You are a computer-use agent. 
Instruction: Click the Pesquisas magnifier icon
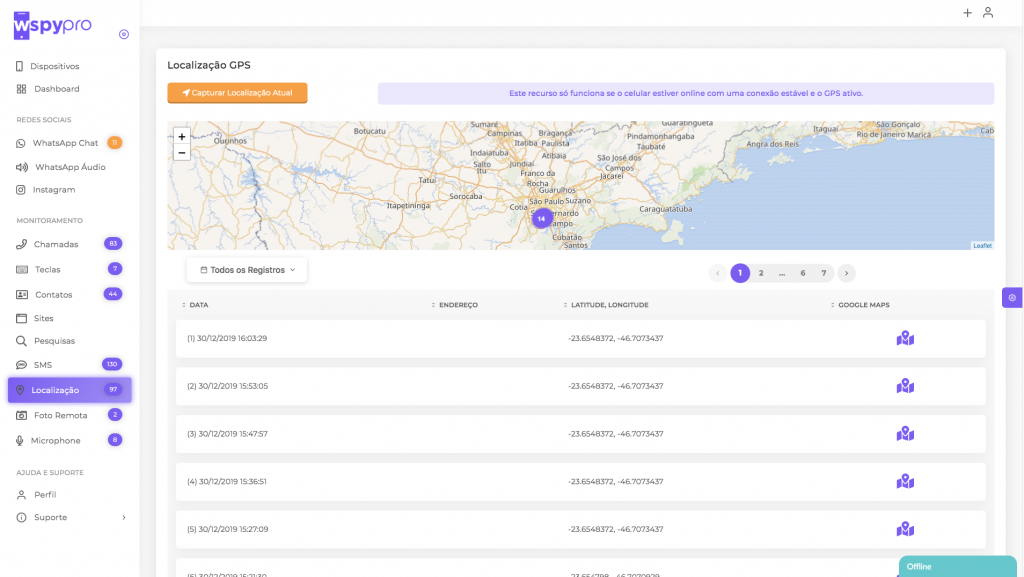(22, 341)
